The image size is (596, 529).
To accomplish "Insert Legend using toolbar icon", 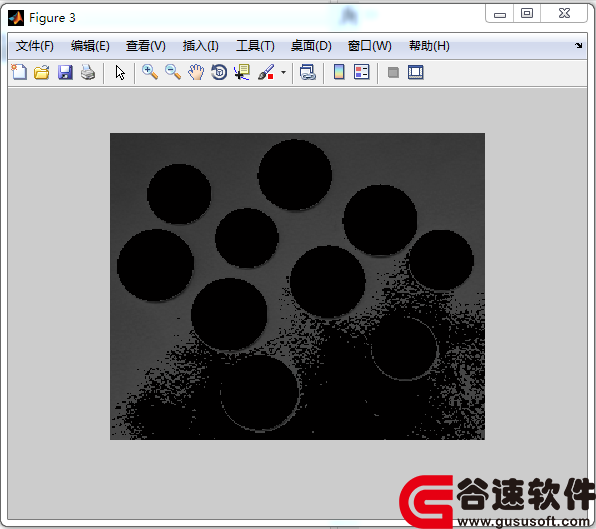I will [361, 72].
